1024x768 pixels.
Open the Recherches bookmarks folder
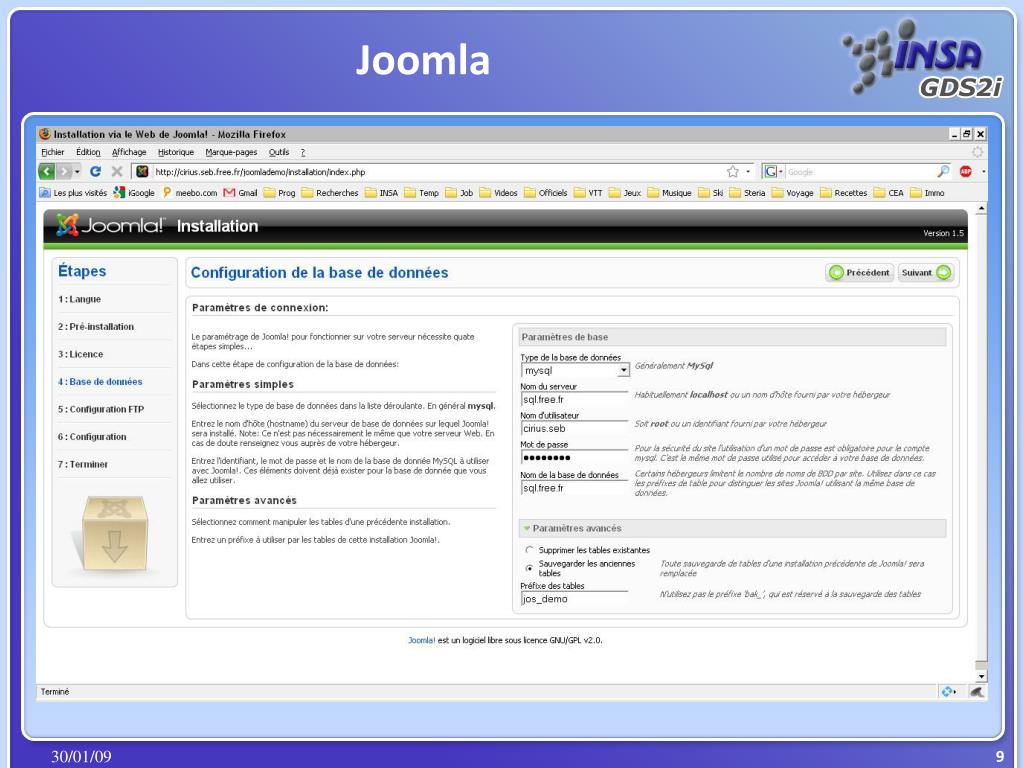click(330, 193)
